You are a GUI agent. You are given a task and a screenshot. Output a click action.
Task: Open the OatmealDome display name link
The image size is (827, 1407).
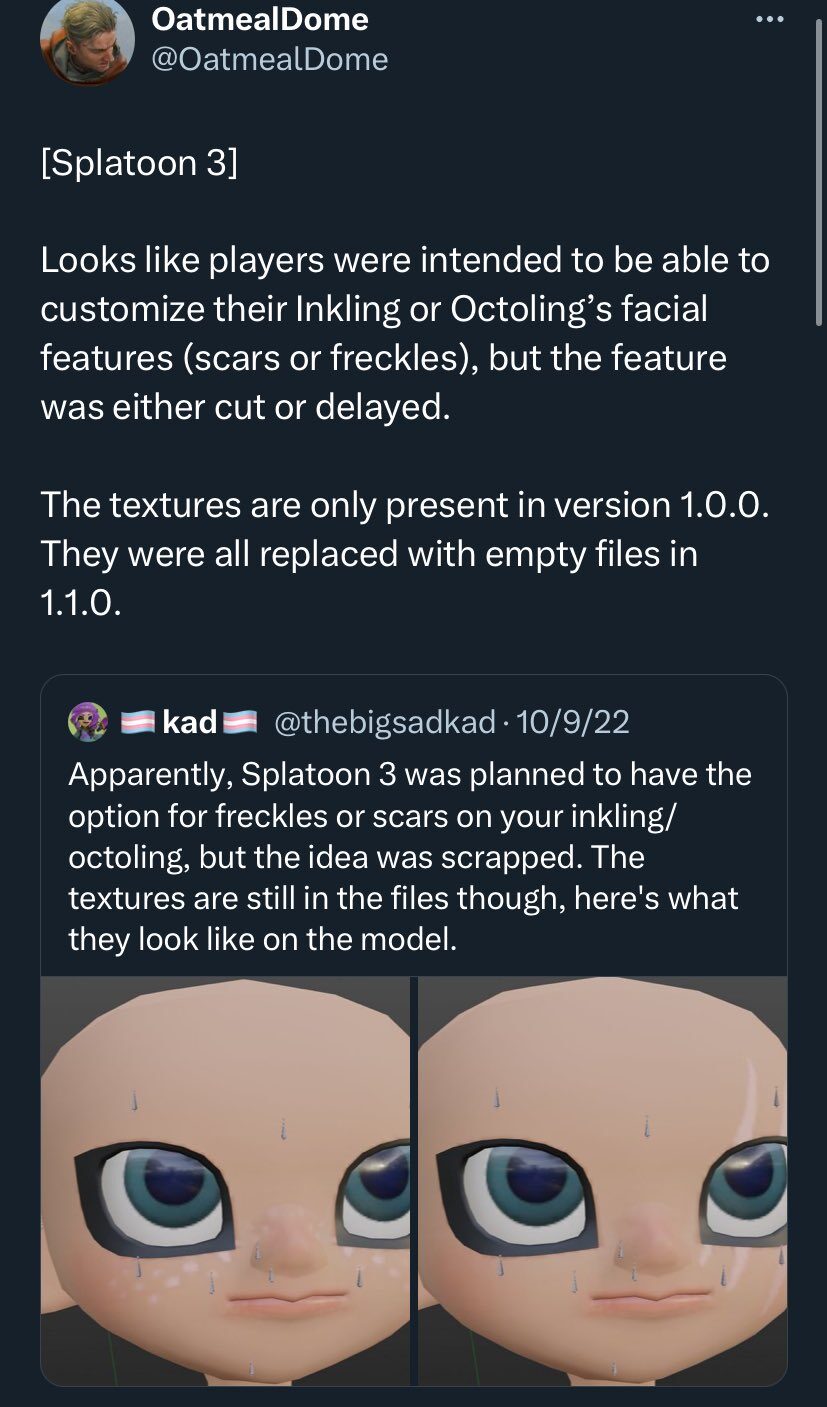[x=260, y=18]
